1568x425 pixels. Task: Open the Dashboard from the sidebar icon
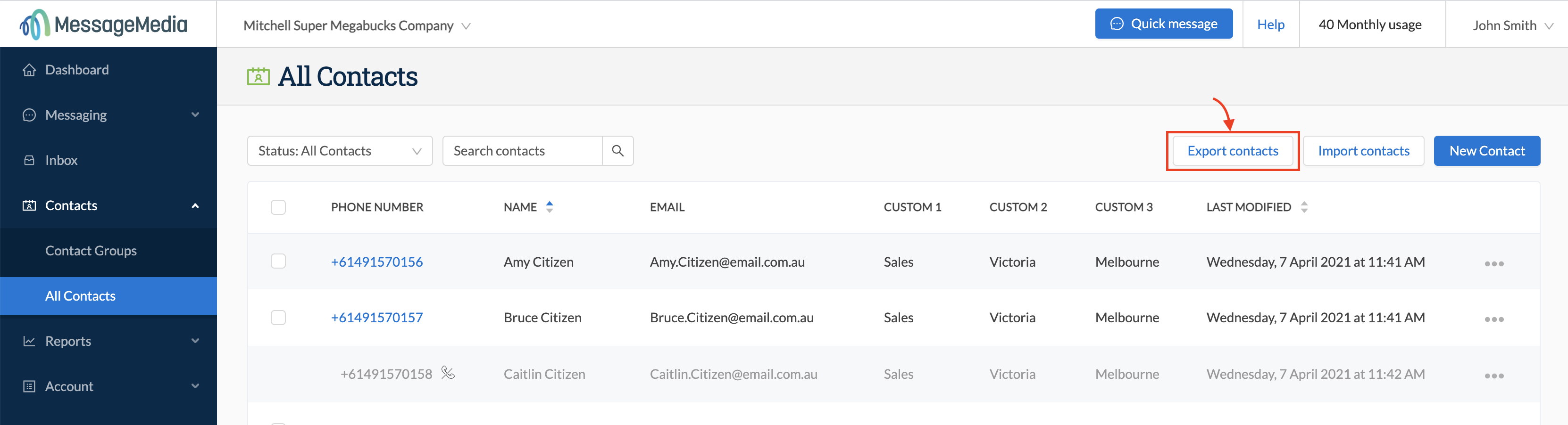(x=29, y=69)
